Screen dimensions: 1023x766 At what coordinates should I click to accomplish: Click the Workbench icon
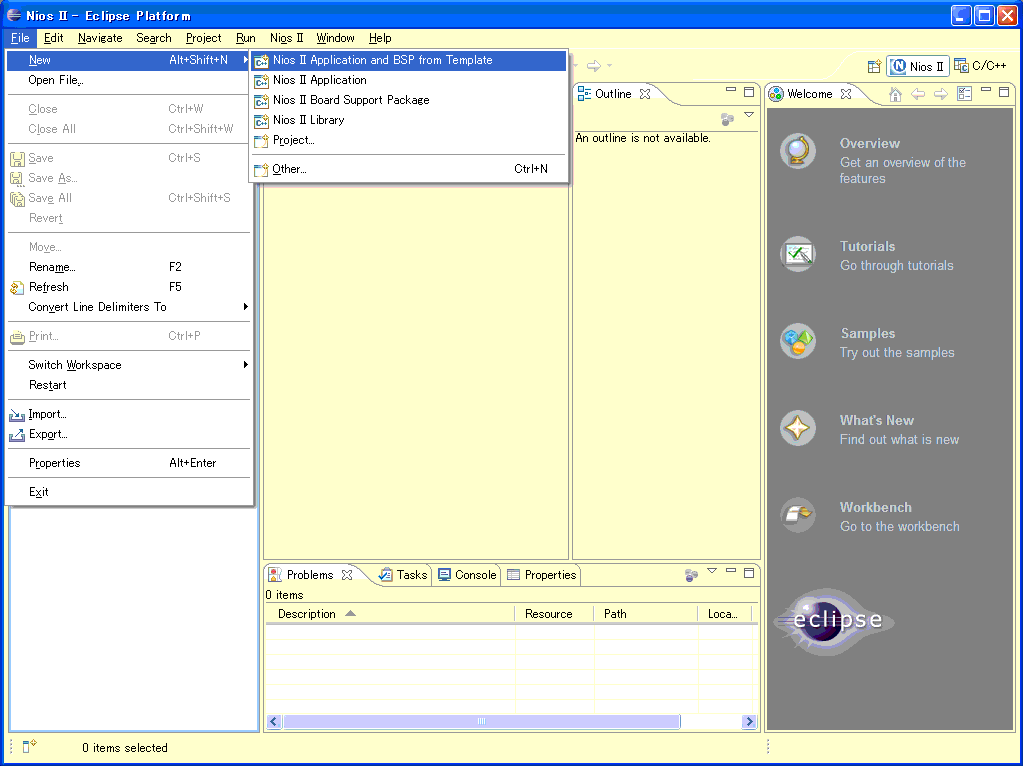tap(798, 515)
